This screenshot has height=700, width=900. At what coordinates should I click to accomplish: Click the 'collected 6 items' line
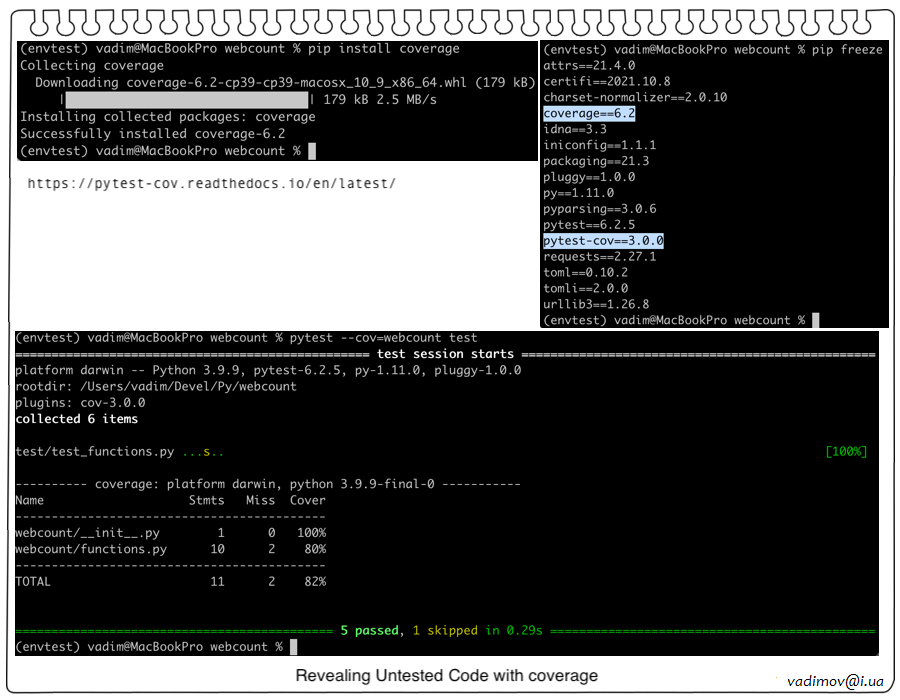pos(77,419)
